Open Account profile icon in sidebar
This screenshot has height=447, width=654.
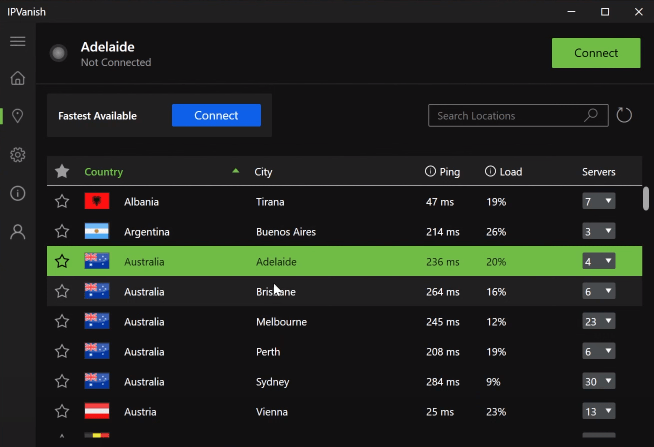(x=17, y=232)
